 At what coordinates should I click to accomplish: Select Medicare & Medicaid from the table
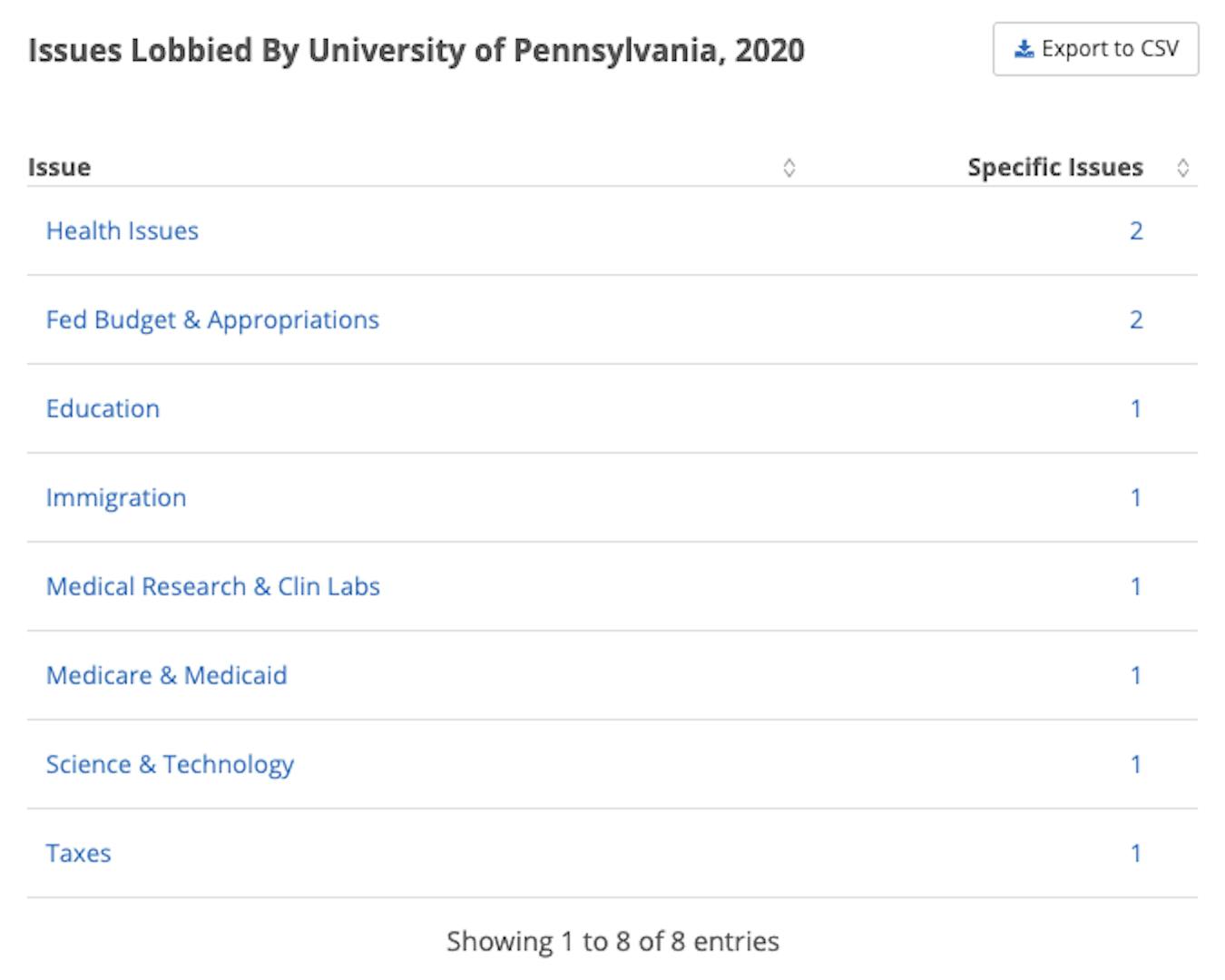tap(167, 676)
